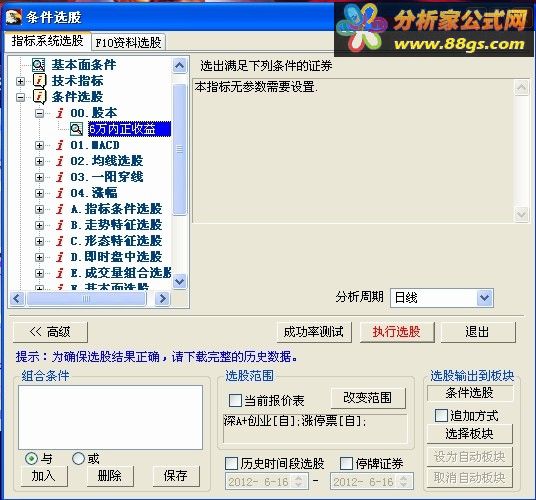Click the icon beside 技术指标

coord(39,81)
